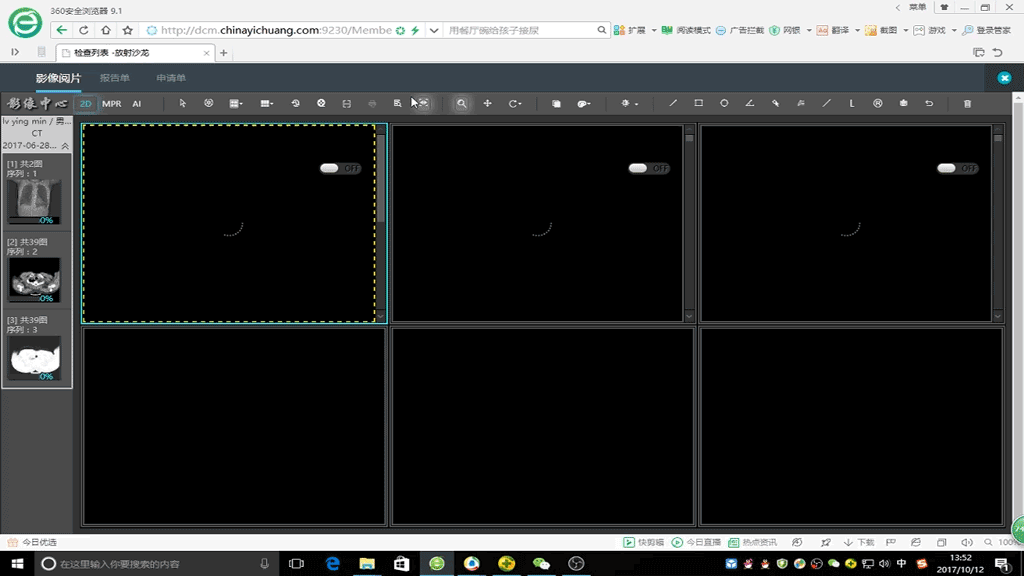
Task: Open the rotate tool dropdown
Action: (x=515, y=104)
